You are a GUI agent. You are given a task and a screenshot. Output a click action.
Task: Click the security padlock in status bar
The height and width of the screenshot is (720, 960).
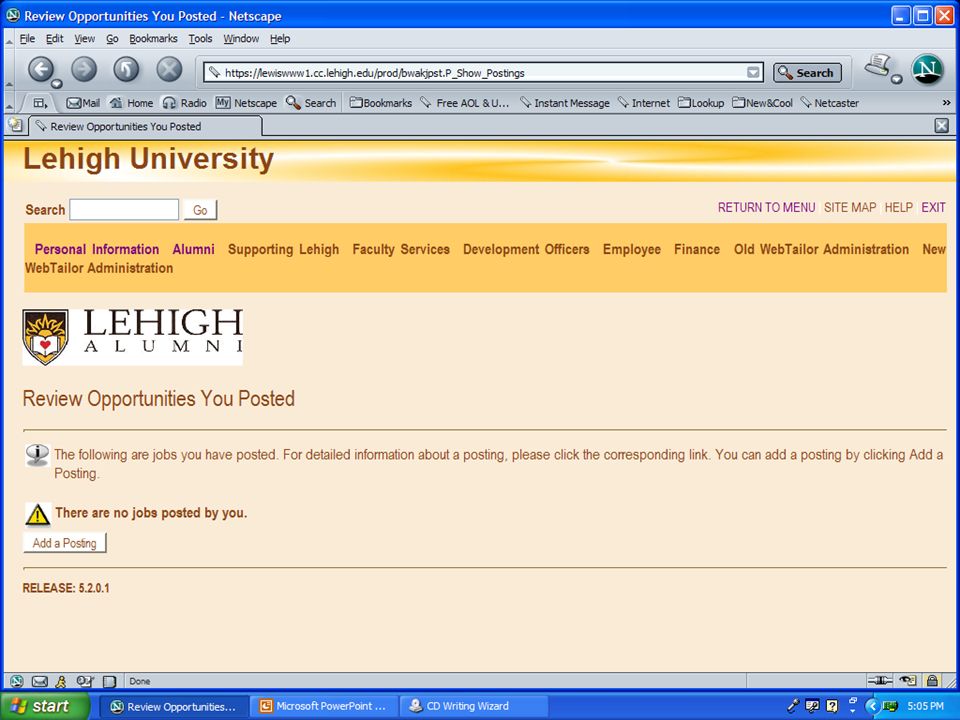click(x=932, y=680)
